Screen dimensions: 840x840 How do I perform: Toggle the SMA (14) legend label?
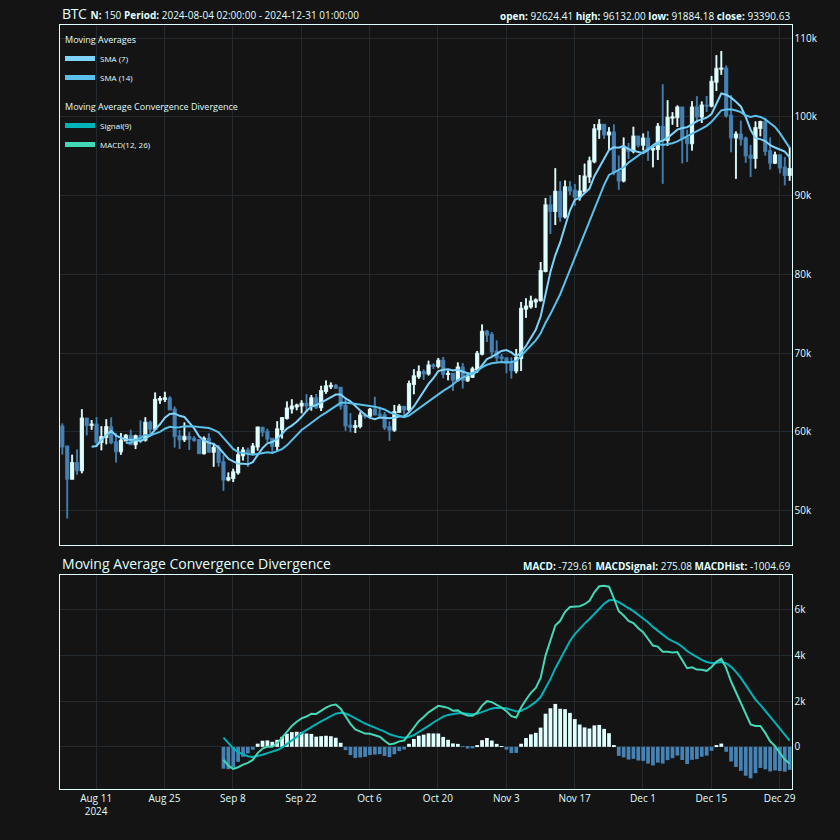pos(116,78)
